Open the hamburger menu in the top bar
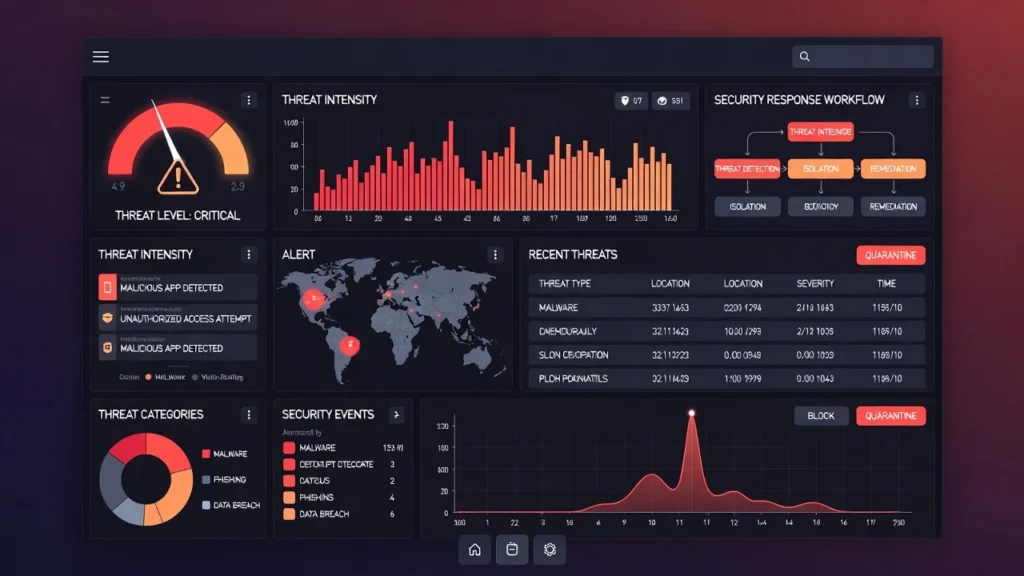The width and height of the screenshot is (1024, 576). 101,57
